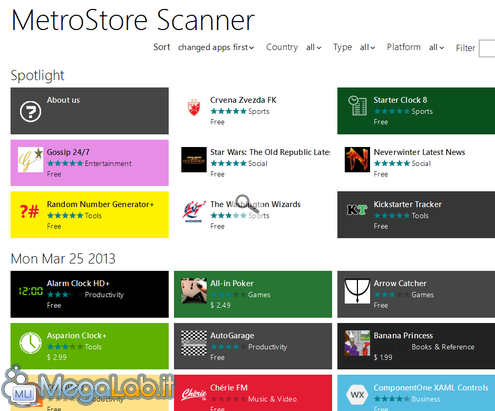This screenshot has width=495, height=411.
Task: Open the Starter Clock 8 app title
Action: [x=400, y=100]
